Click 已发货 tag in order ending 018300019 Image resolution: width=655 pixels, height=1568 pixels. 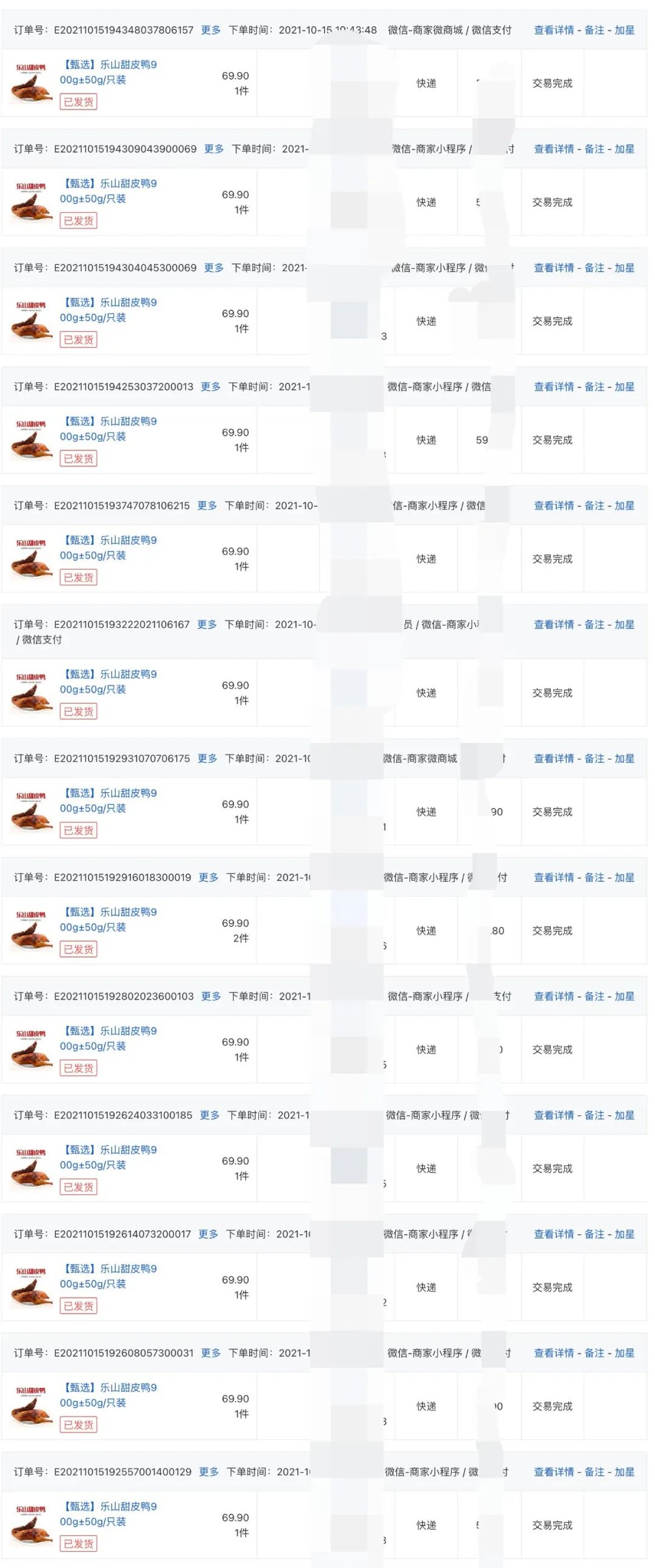(x=78, y=949)
